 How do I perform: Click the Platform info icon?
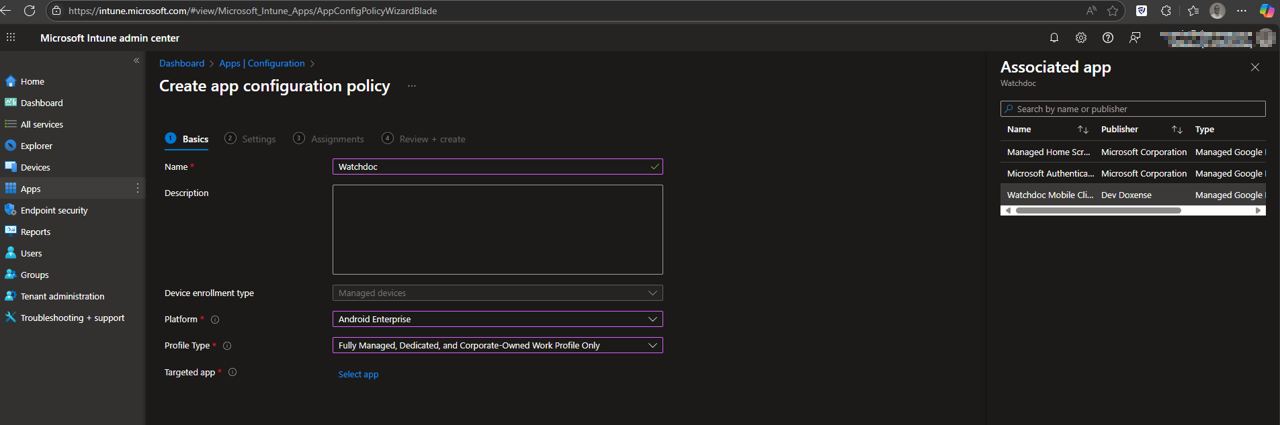pyautogui.click(x=215, y=320)
